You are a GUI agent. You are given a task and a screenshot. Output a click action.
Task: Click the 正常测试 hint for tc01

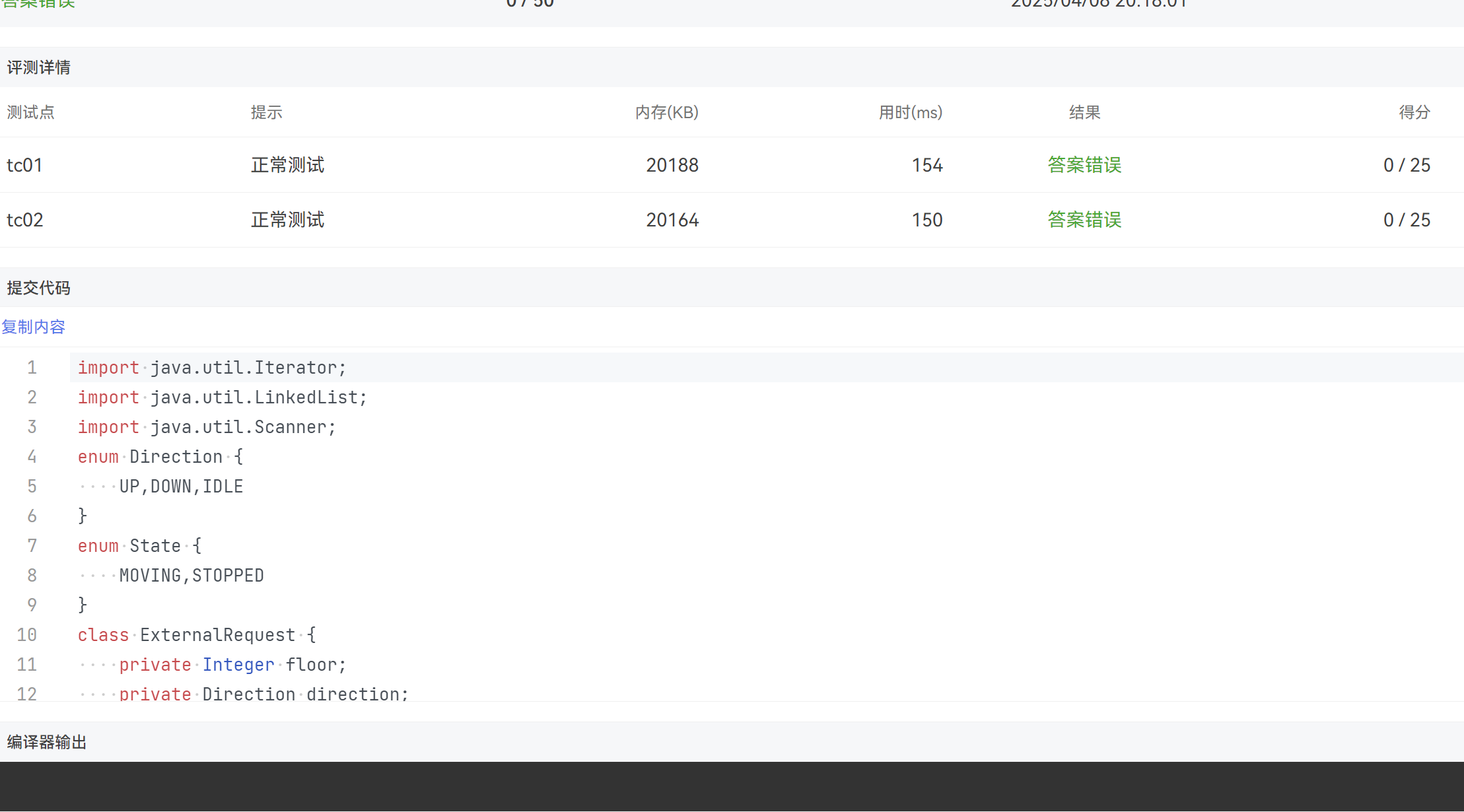point(287,165)
